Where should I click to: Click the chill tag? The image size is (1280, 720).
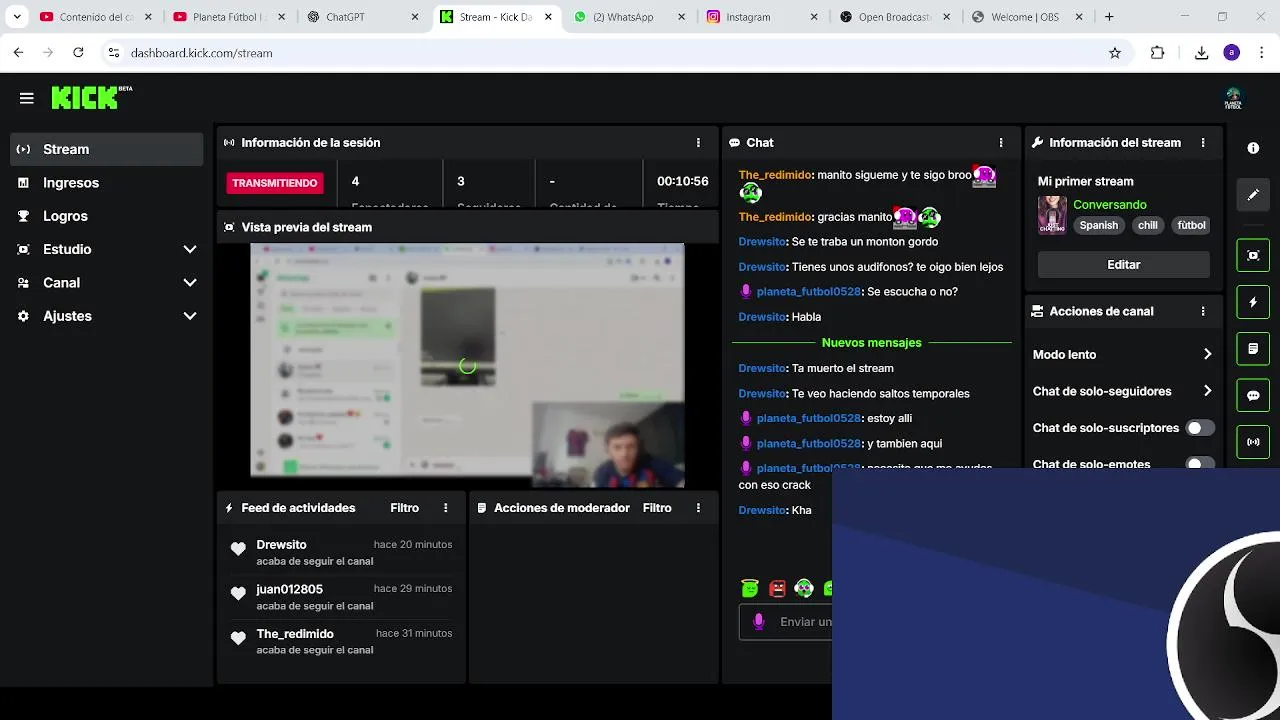(x=1148, y=226)
